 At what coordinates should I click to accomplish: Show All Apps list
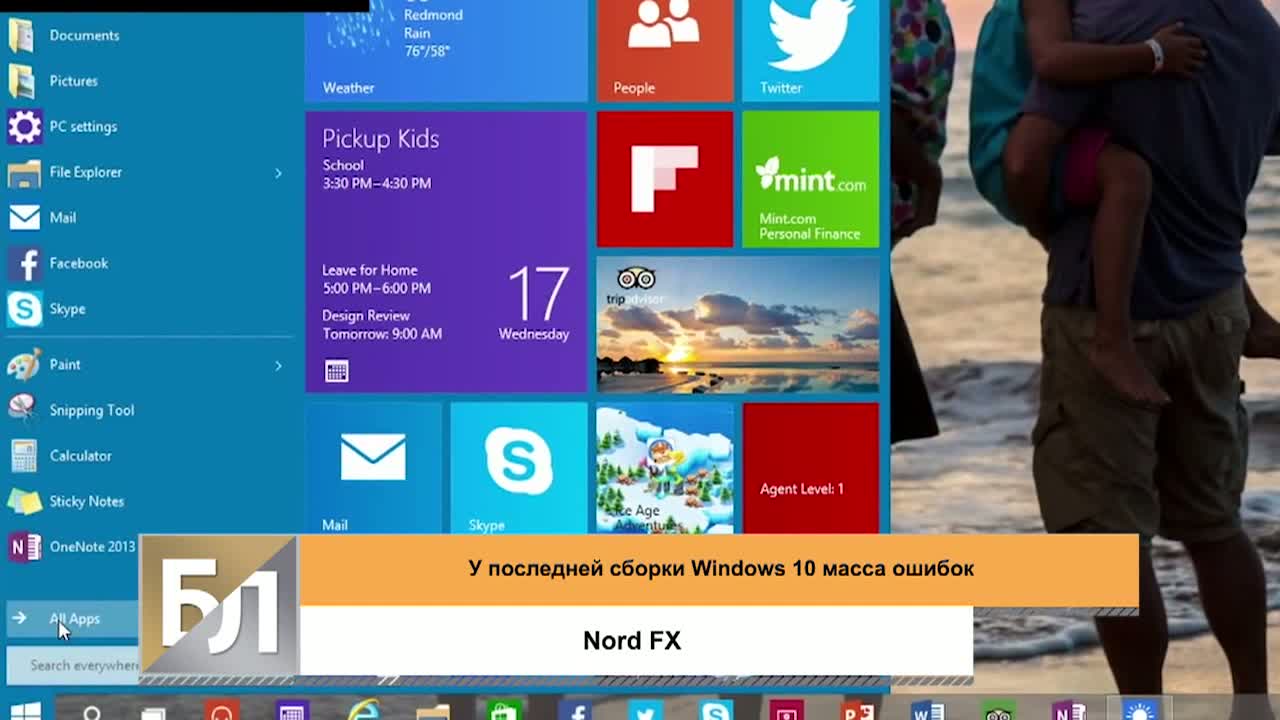pyautogui.click(x=72, y=619)
